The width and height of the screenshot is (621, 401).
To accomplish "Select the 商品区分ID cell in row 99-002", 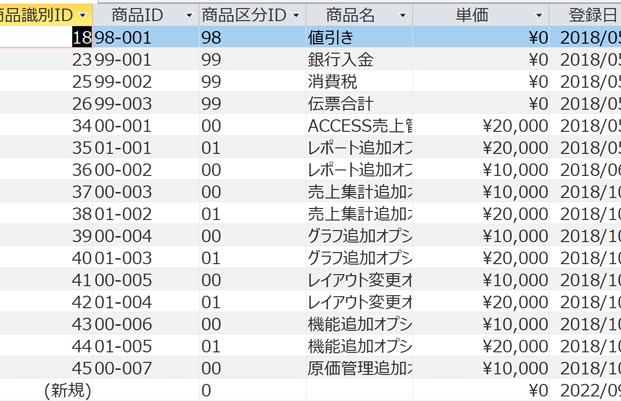I will point(250,82).
